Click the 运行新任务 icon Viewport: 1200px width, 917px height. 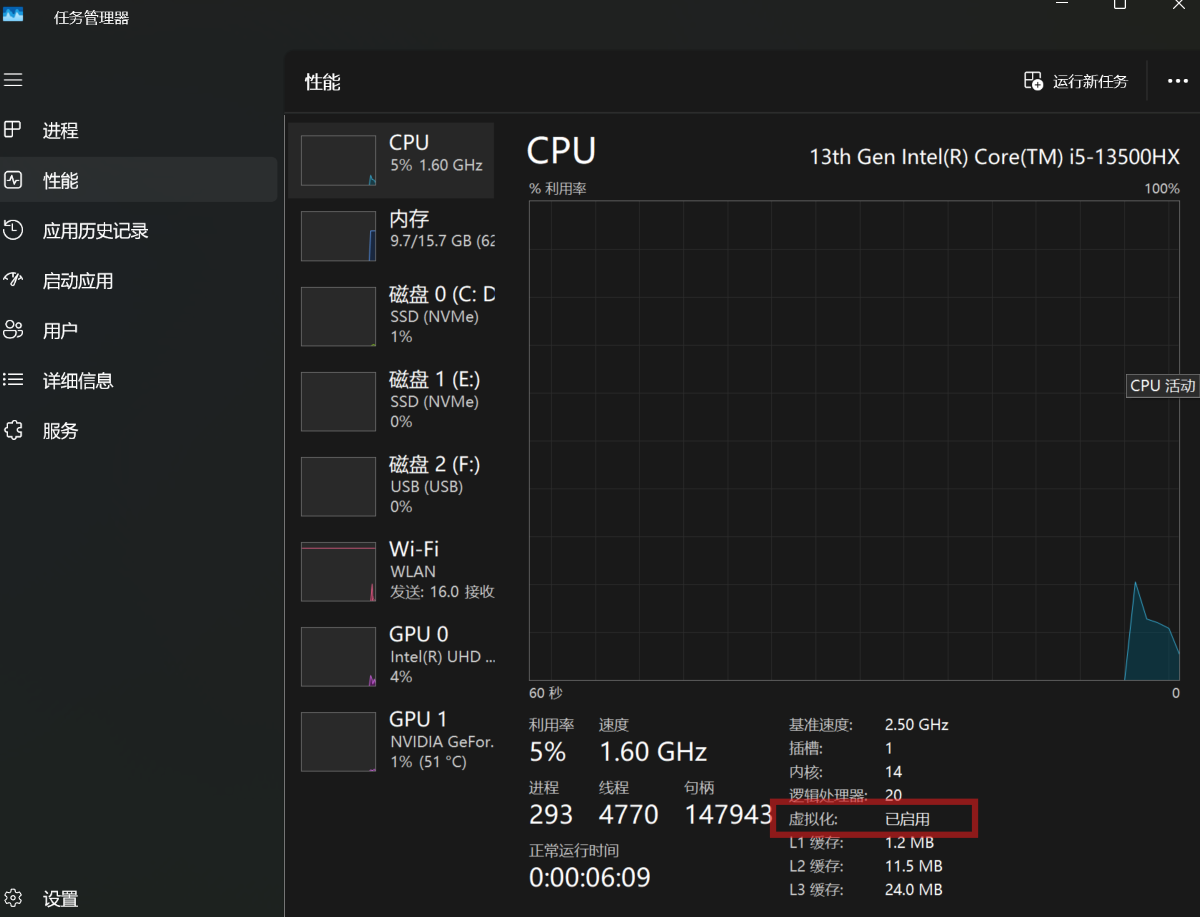point(1033,81)
